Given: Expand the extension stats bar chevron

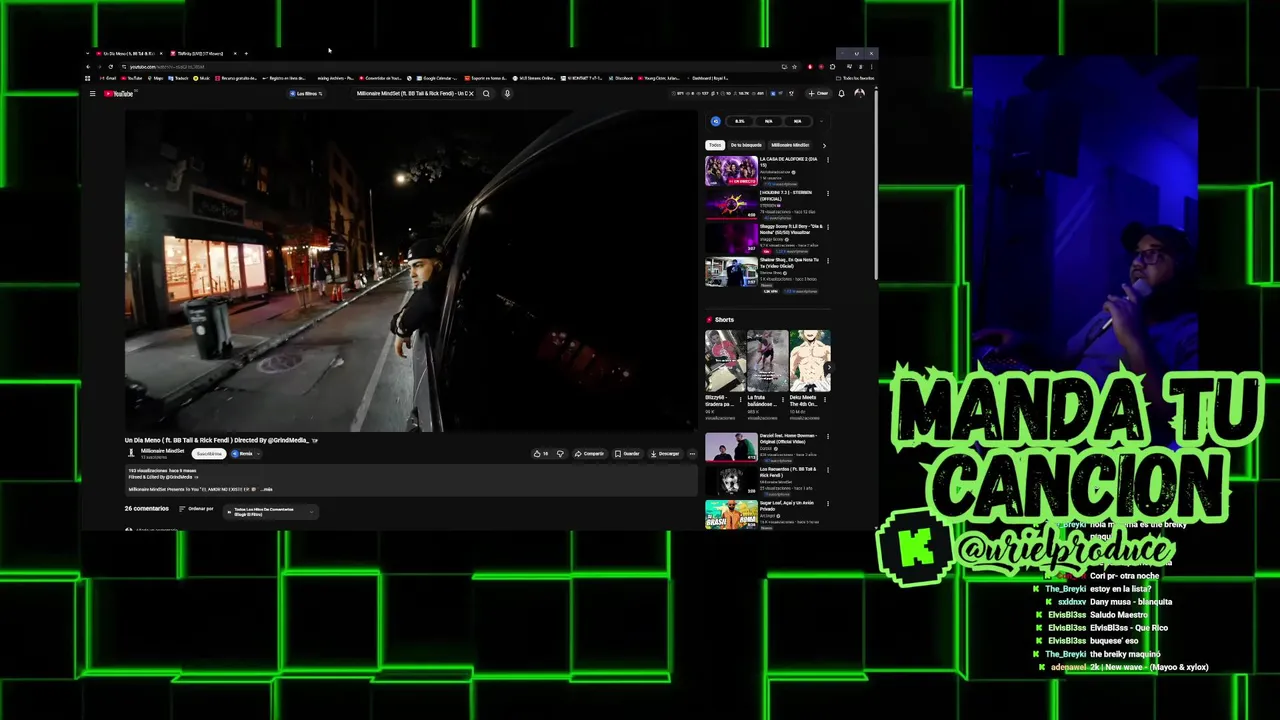Looking at the screenshot, I should 821,121.
